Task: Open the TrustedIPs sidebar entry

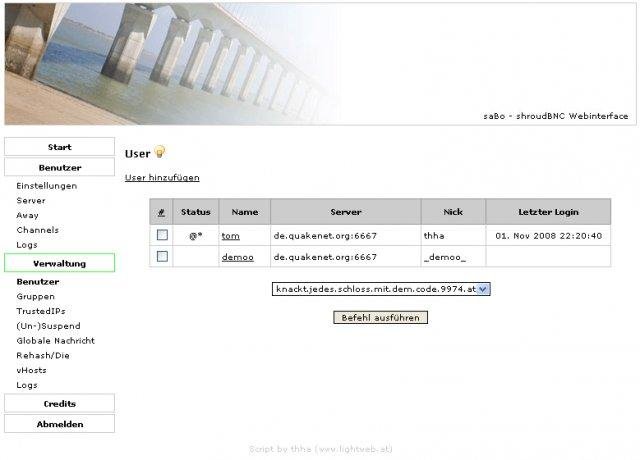Action: (41, 311)
